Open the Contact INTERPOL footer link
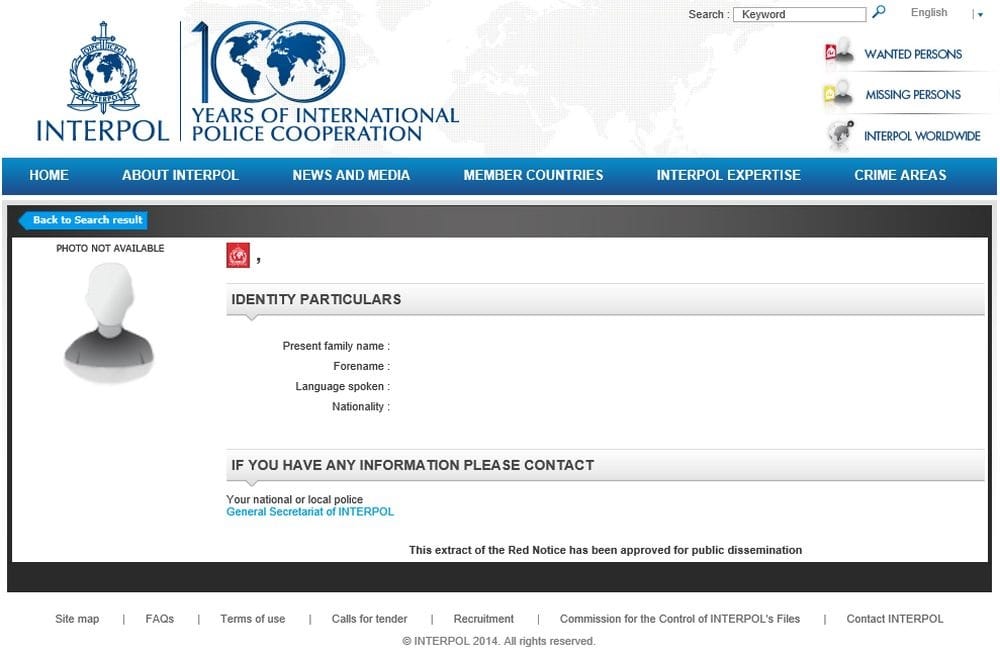This screenshot has height=657, width=1000. [895, 619]
